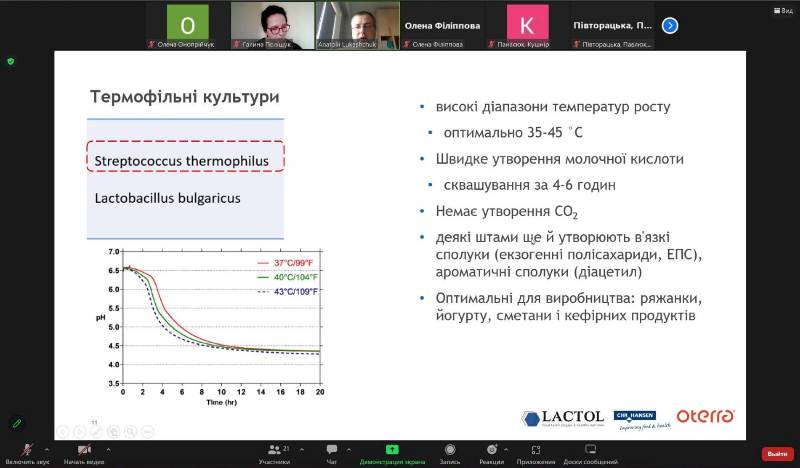Select Панасюк Кушнір pink K tile
The height and width of the screenshot is (468, 800).
click(x=527, y=26)
